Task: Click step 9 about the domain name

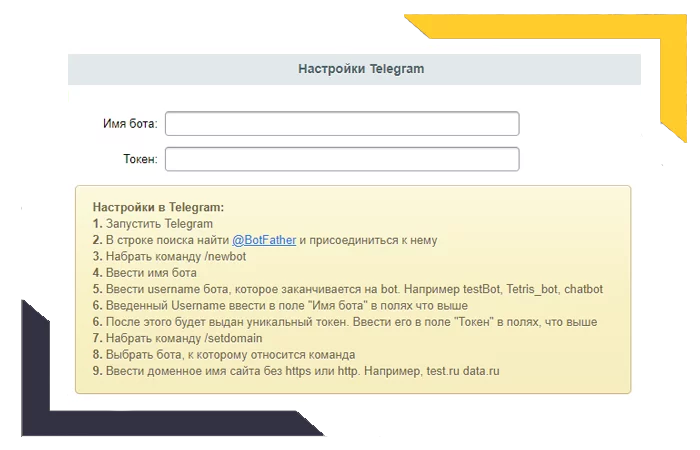Action: click(x=295, y=371)
